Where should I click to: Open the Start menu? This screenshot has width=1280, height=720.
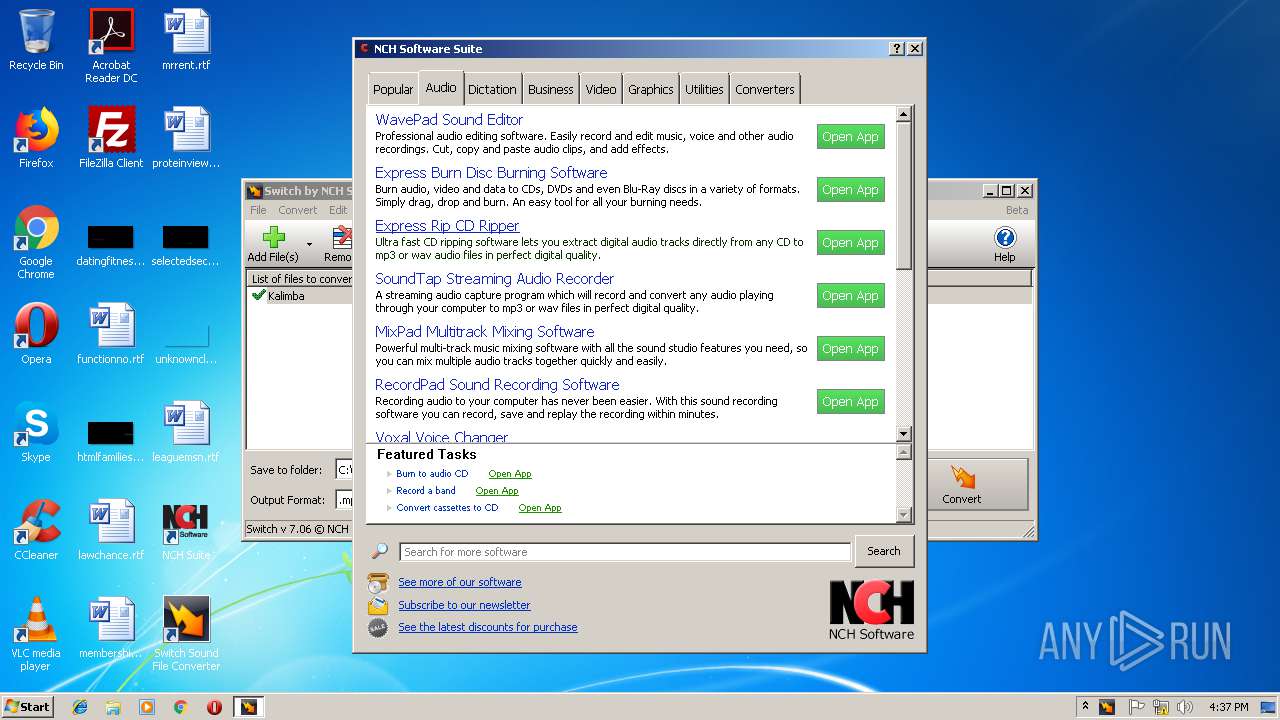tap(28, 707)
